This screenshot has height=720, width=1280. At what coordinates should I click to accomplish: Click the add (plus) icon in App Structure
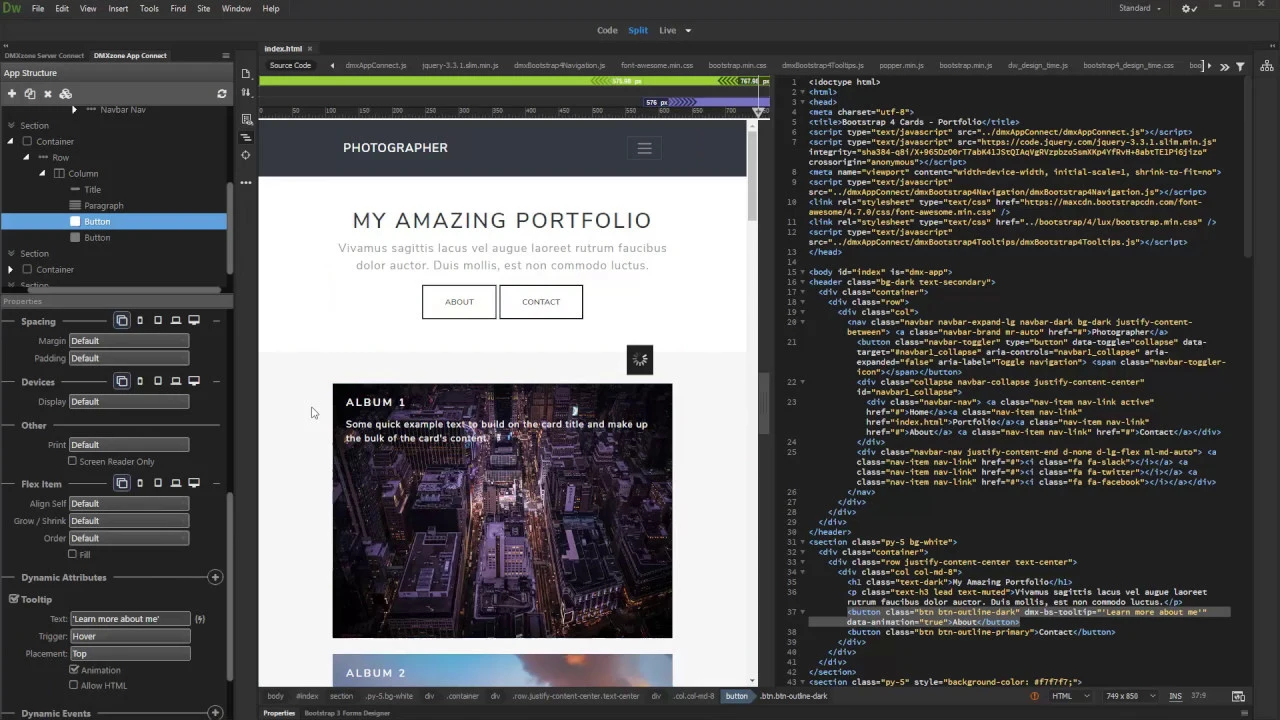[x=12, y=93]
